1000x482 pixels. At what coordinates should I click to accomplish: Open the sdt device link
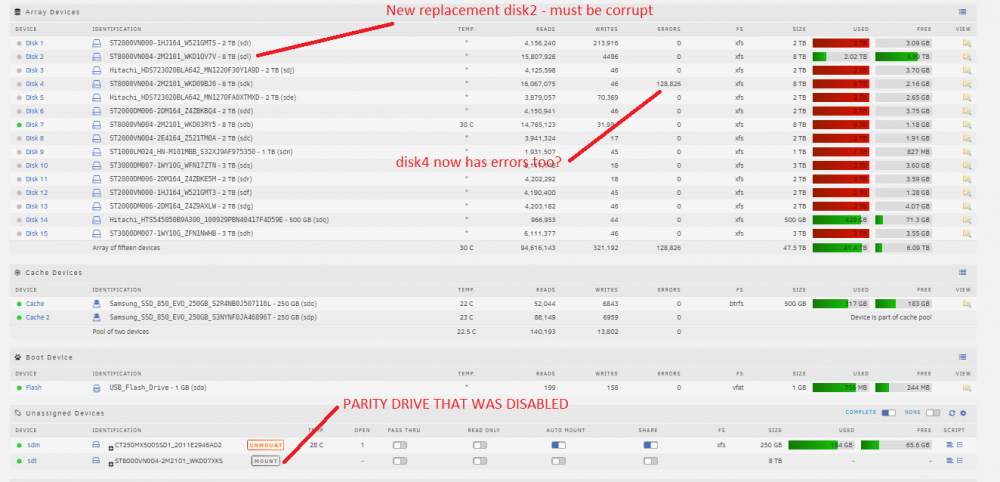32,460
